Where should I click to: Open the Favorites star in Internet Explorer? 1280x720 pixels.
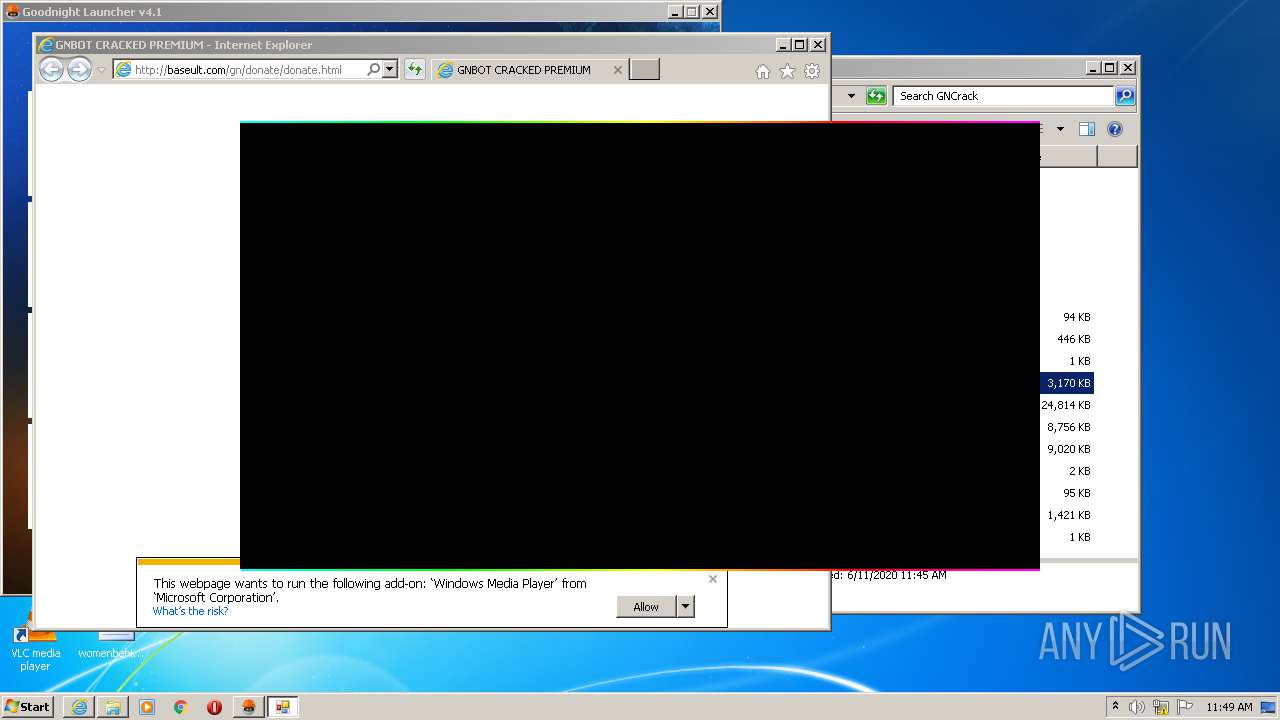click(x=787, y=71)
